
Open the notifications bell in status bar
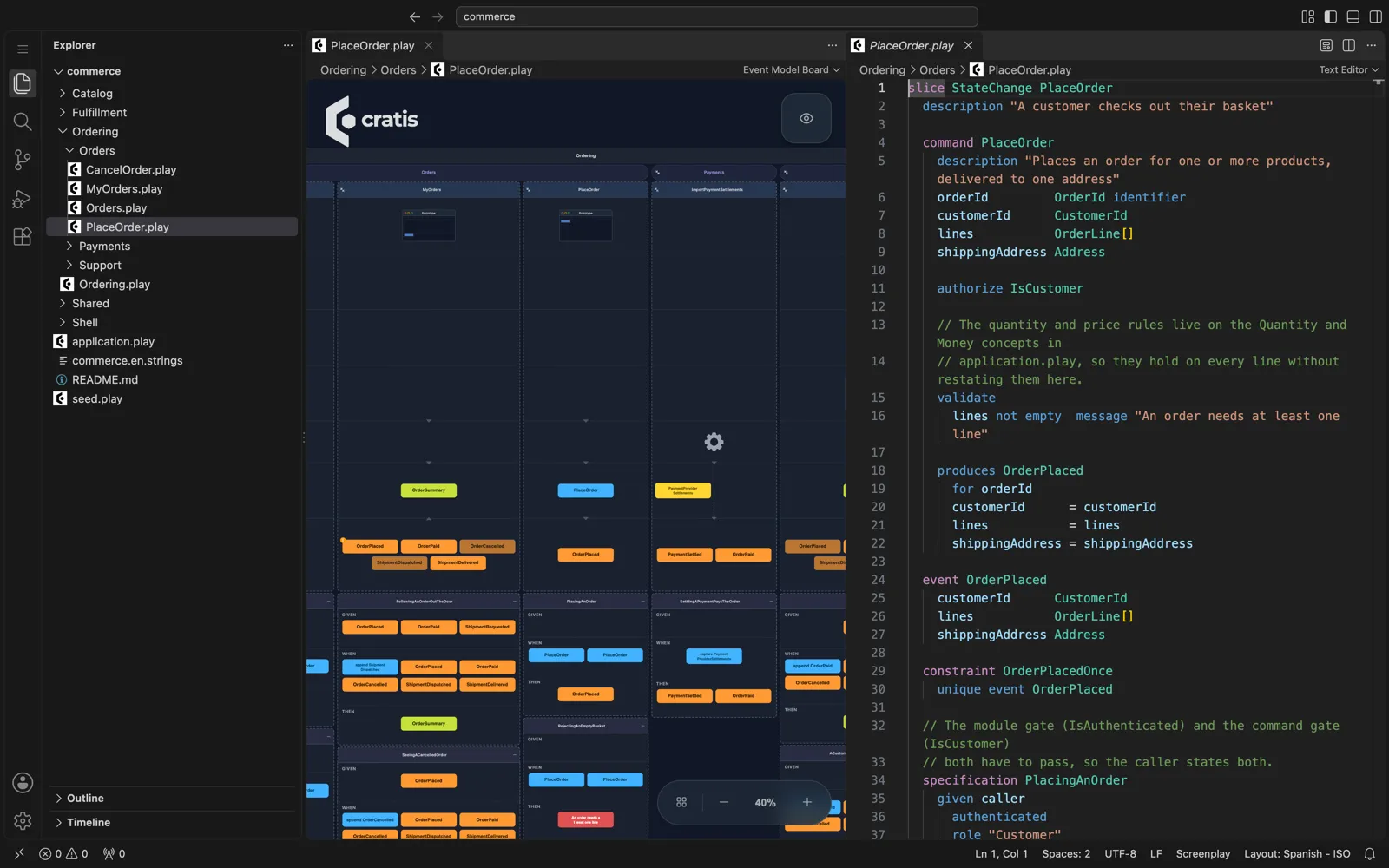tap(1370, 854)
